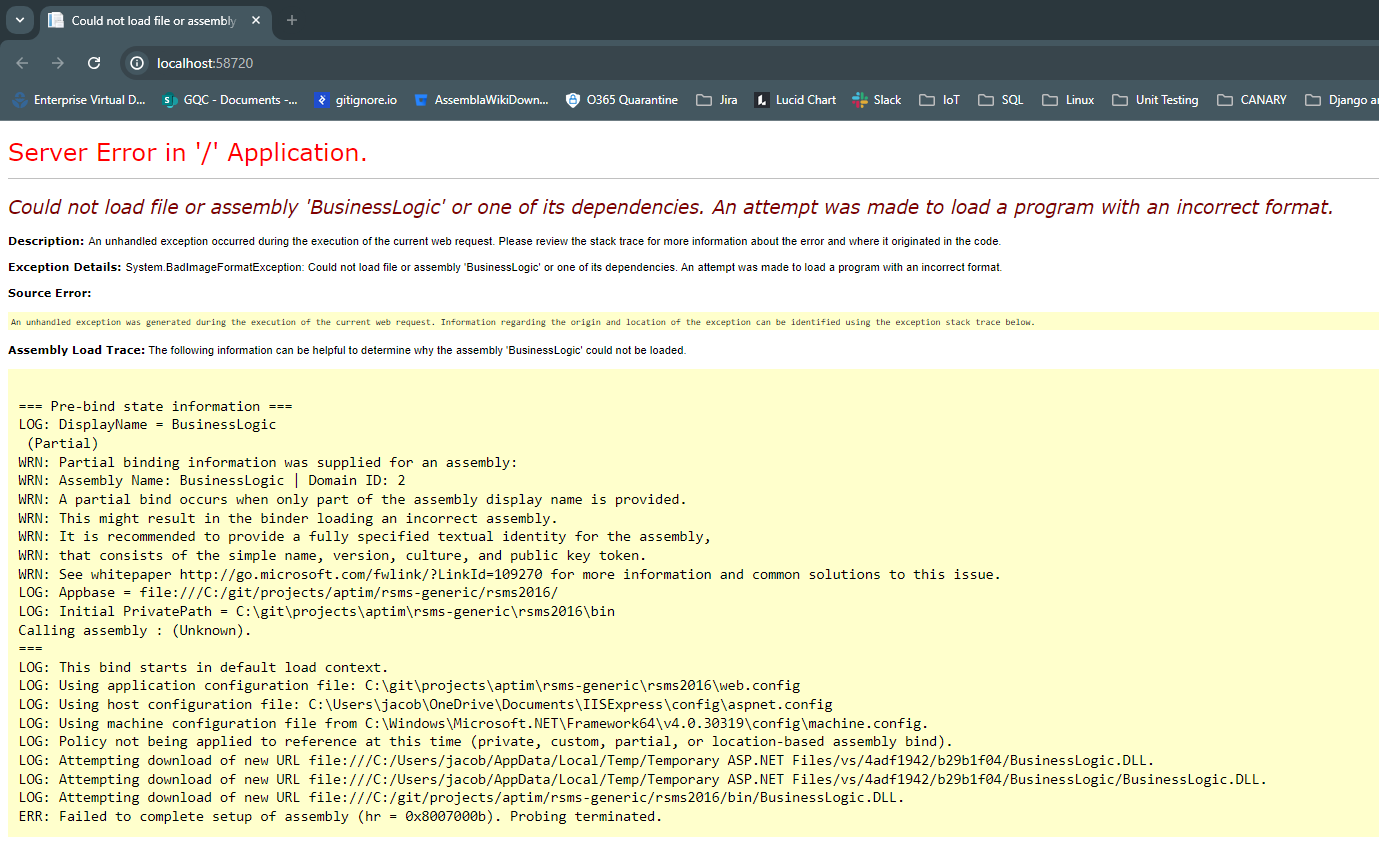Screen dimensions: 1379x843
Task: Close the 'Could not load file or assembly' tab
Action: (256, 20)
